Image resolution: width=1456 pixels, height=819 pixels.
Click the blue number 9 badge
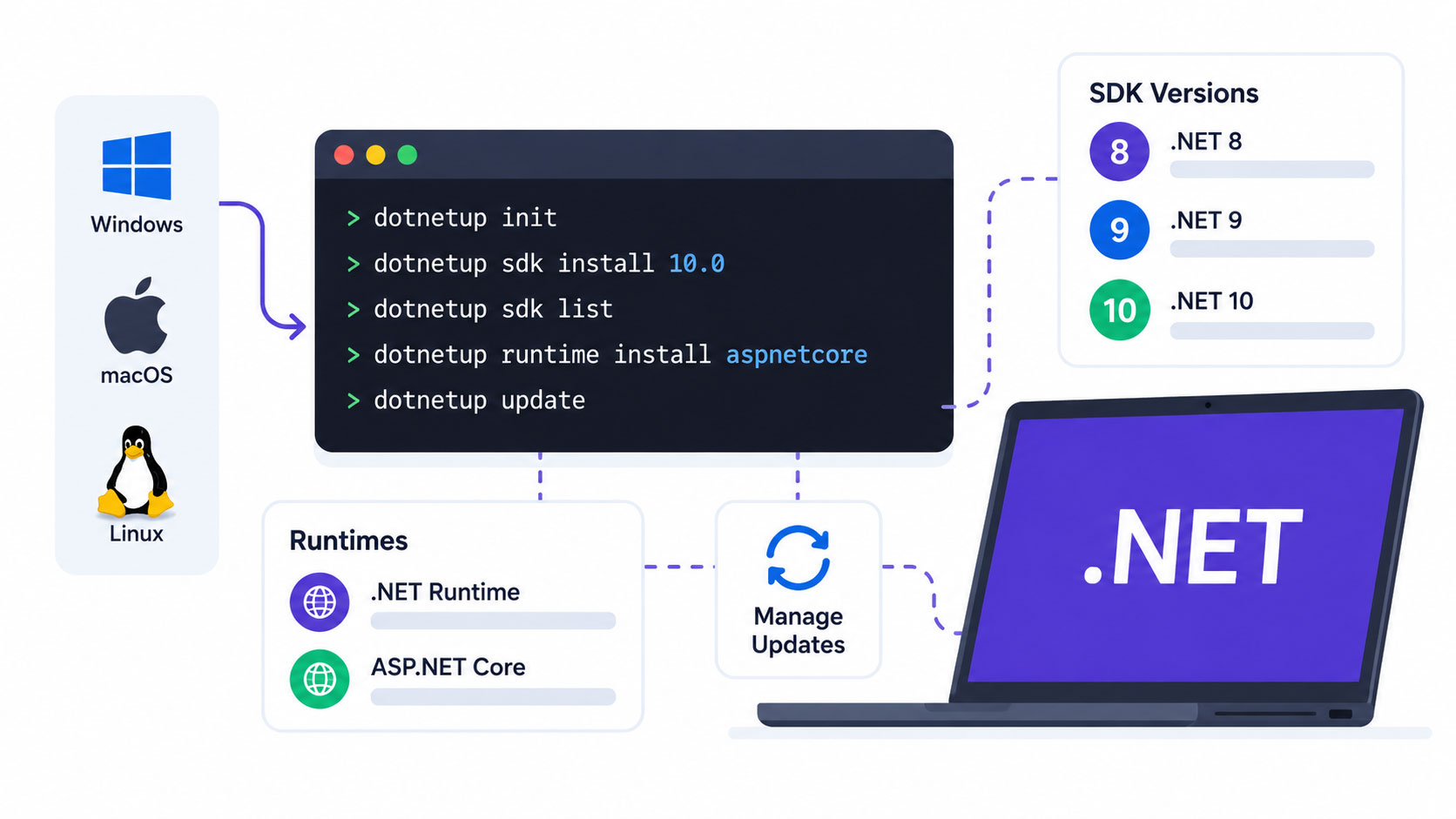coord(1120,230)
